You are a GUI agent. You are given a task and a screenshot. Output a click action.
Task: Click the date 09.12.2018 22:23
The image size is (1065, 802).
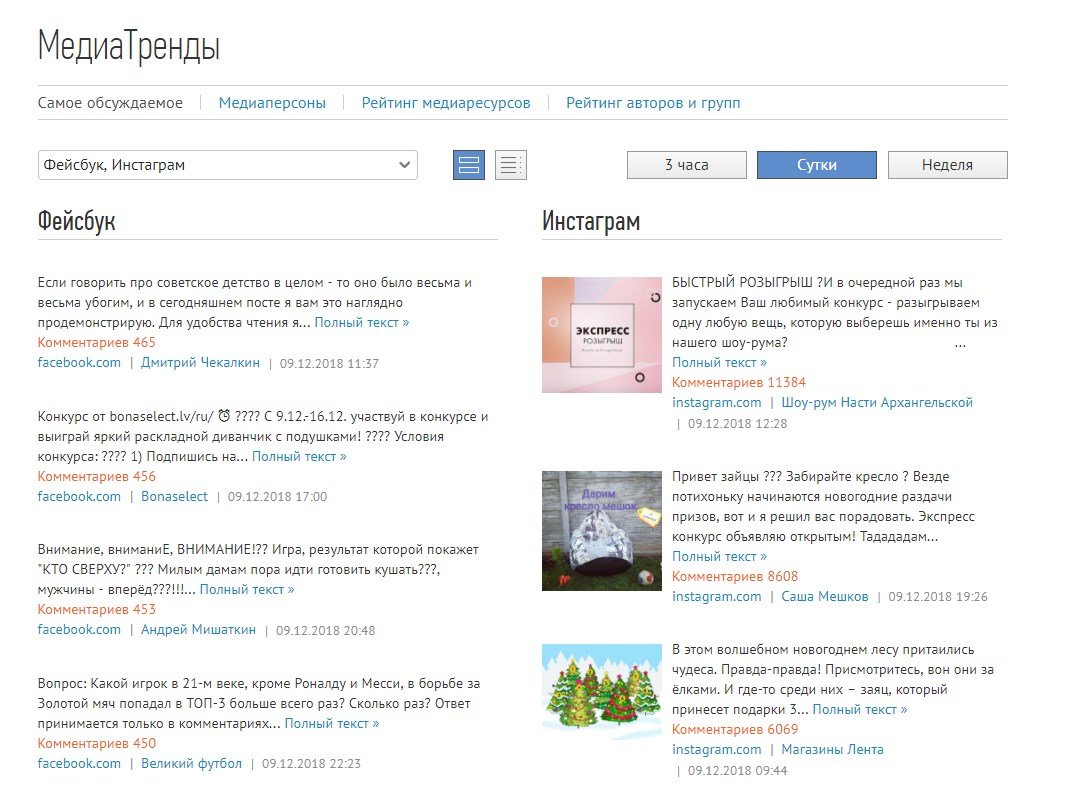pyautogui.click(x=311, y=764)
